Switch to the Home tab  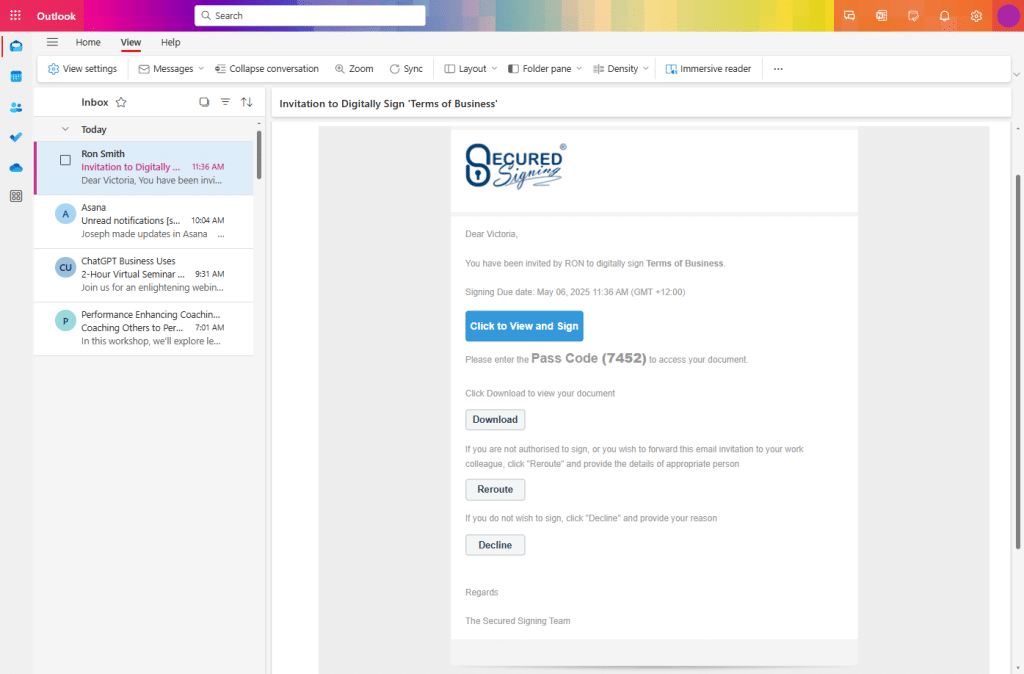[x=88, y=42]
